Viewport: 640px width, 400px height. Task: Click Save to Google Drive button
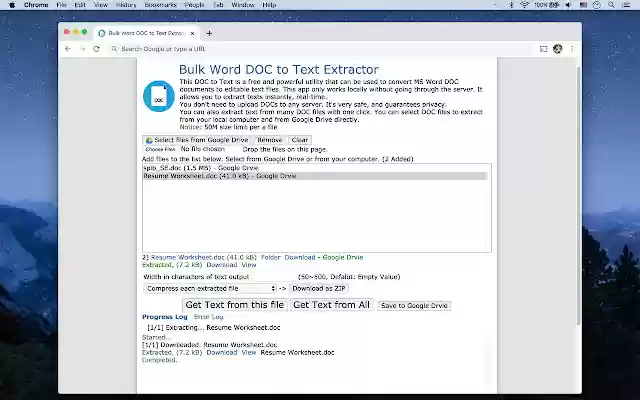coord(414,306)
